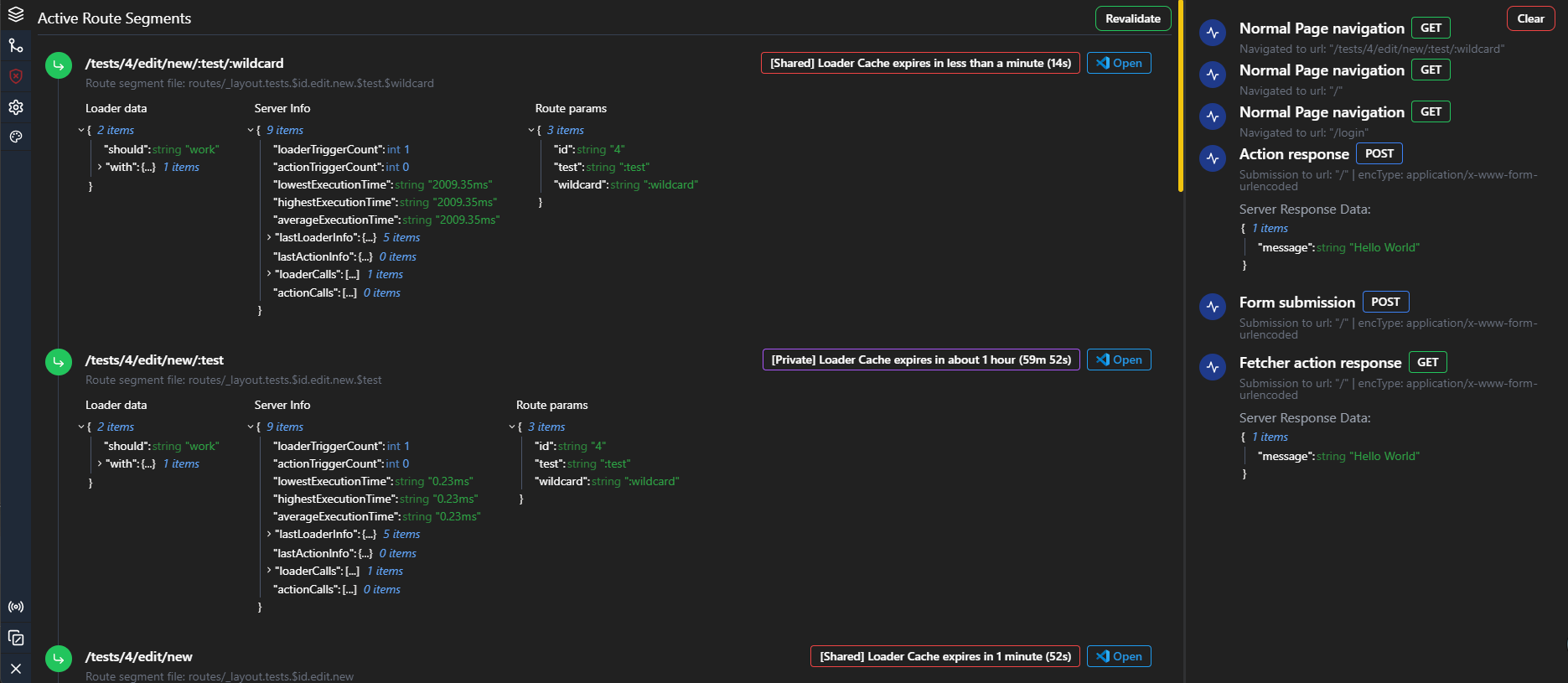
Task: Click green arrow icon beside /tests/4/edit/new/:test/:wildcard
Action: pyautogui.click(x=59, y=65)
